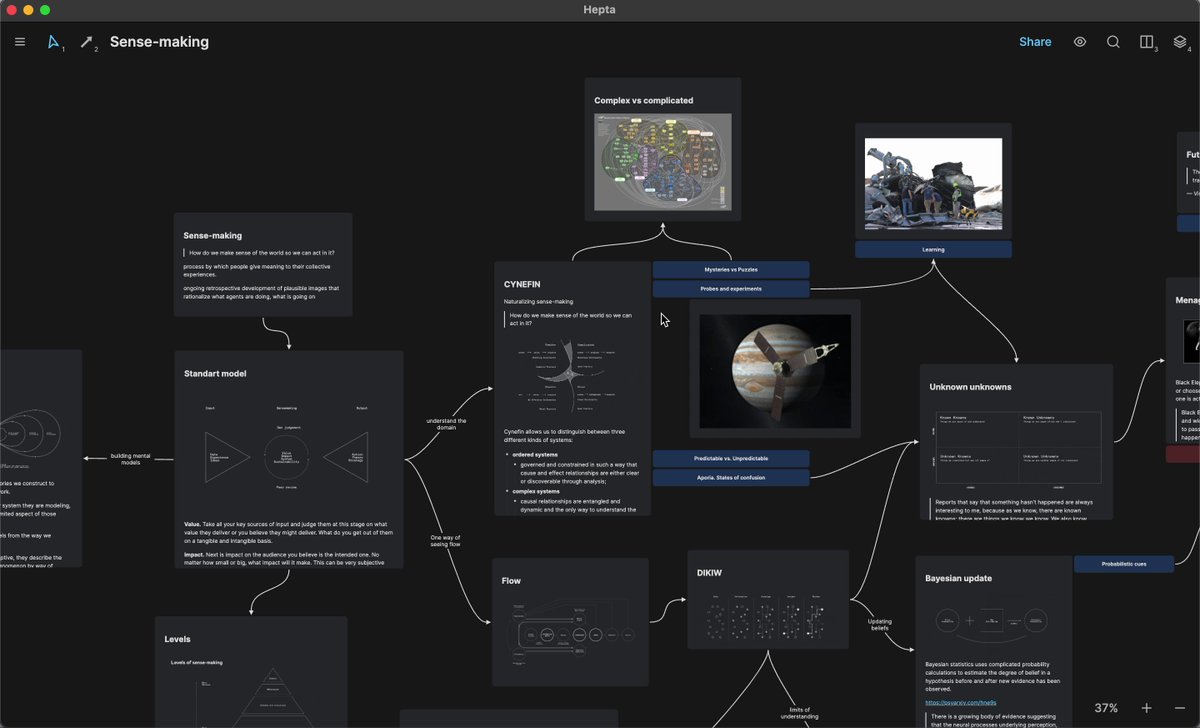Select the Standart model card title
This screenshot has width=1200, height=728.
(215, 374)
